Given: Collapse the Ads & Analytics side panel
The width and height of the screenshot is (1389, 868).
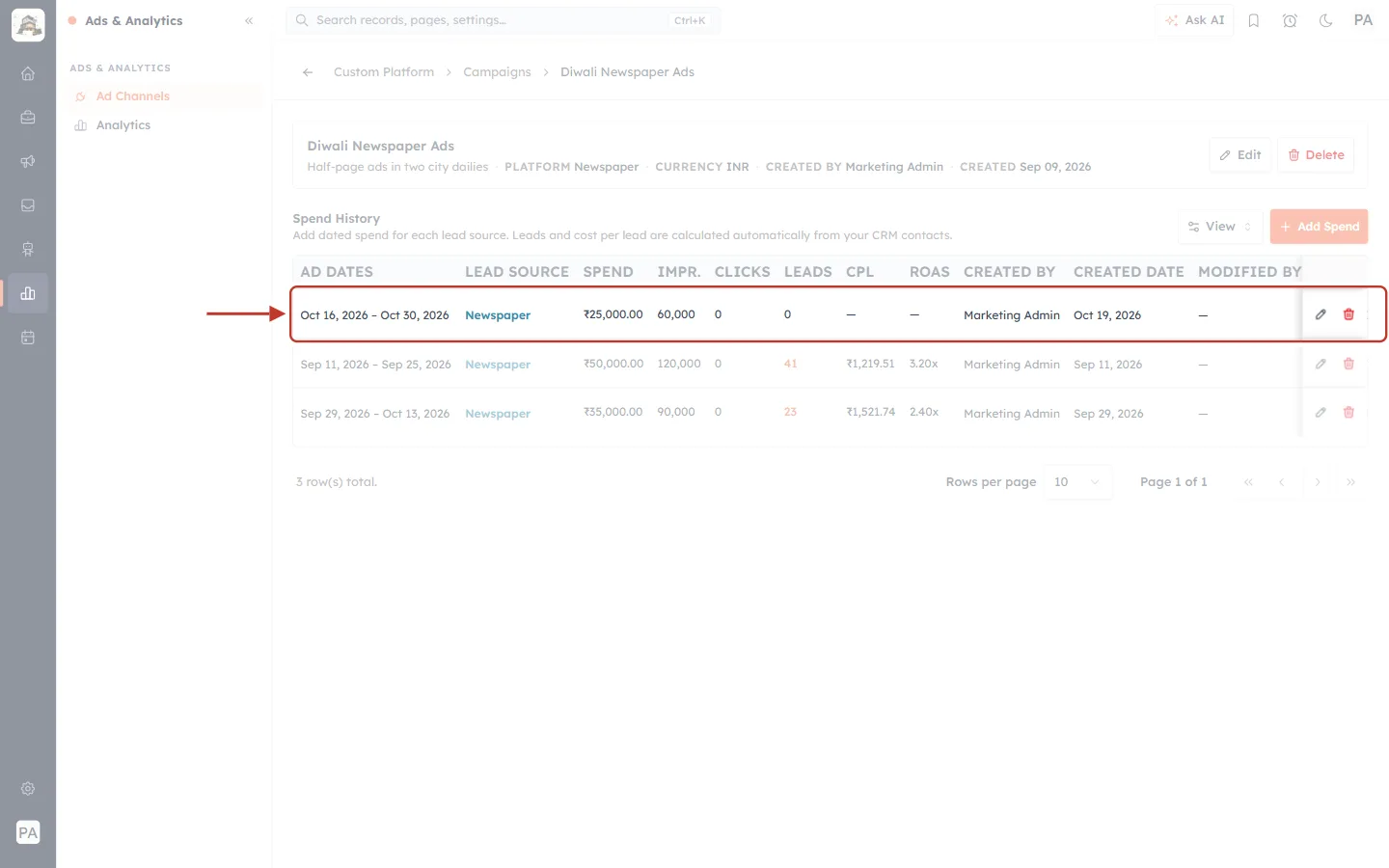Looking at the screenshot, I should [249, 20].
